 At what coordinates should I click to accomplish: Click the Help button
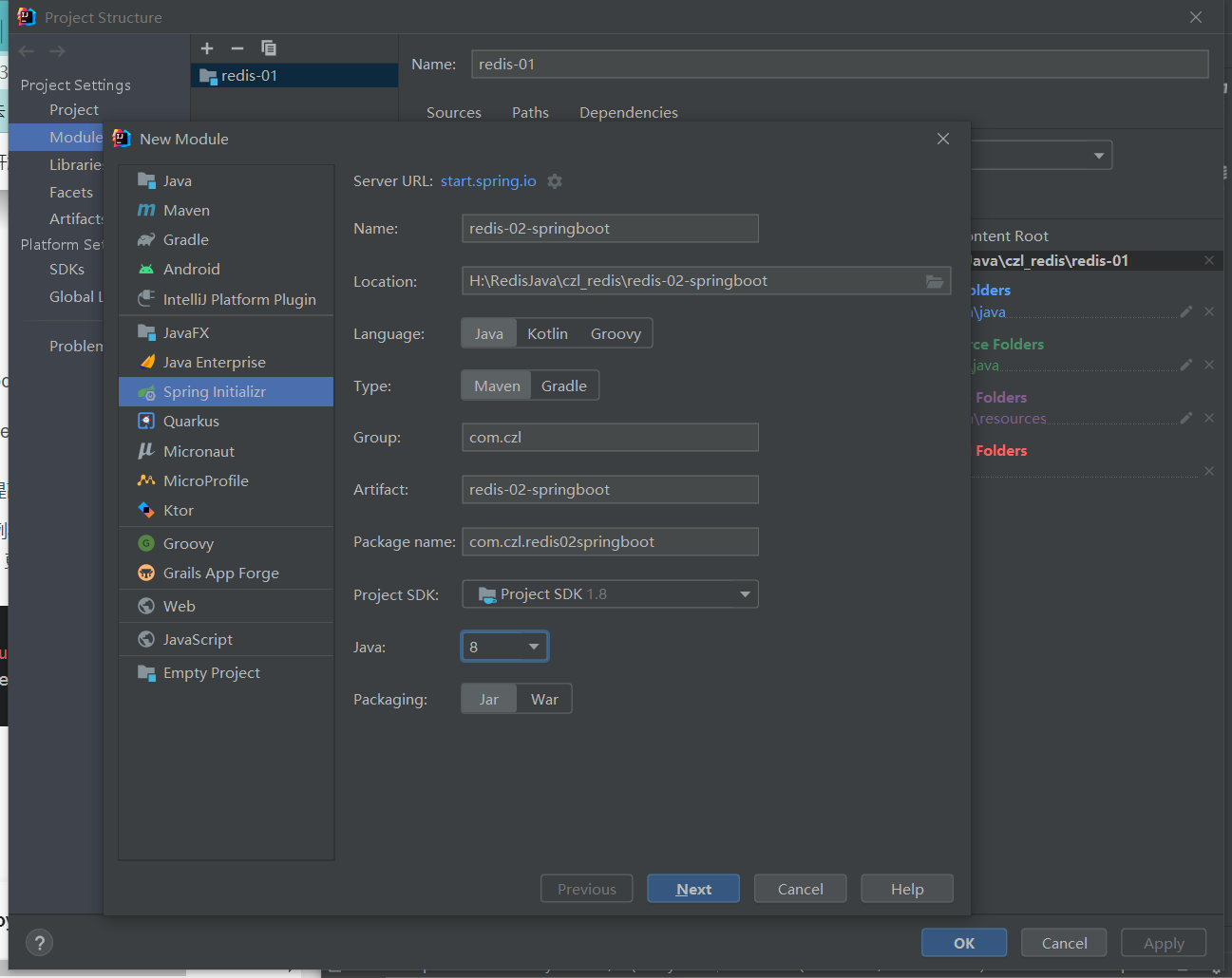coord(907,889)
